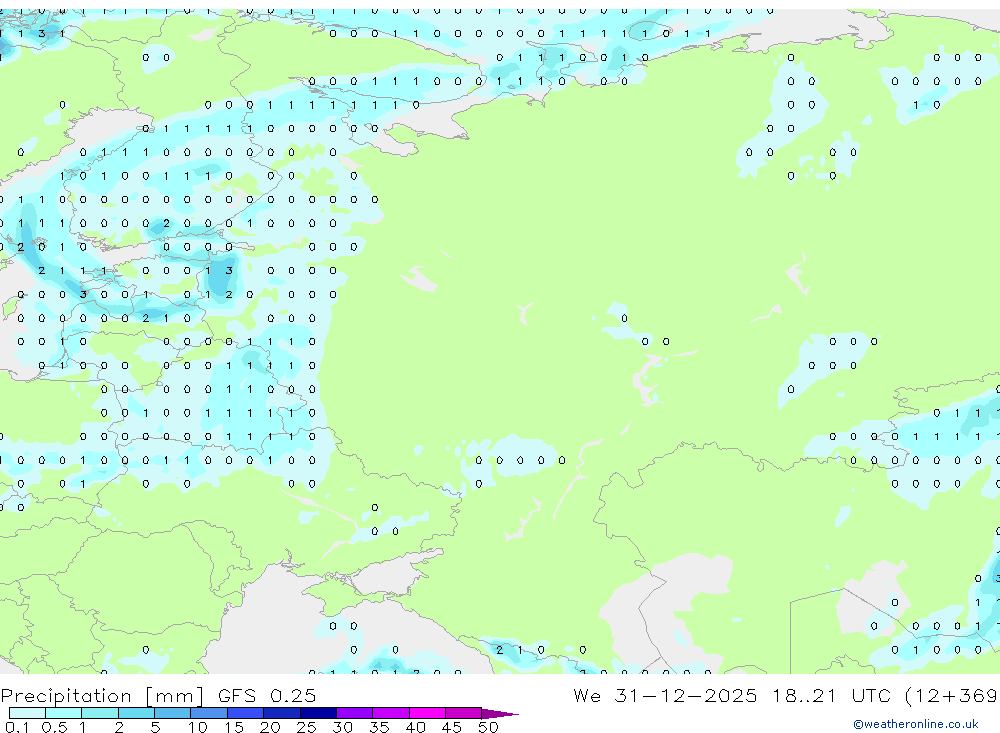The image size is (1000, 733).
Task: Pick the legend swatch between 45 and 50
Action: coord(463,713)
